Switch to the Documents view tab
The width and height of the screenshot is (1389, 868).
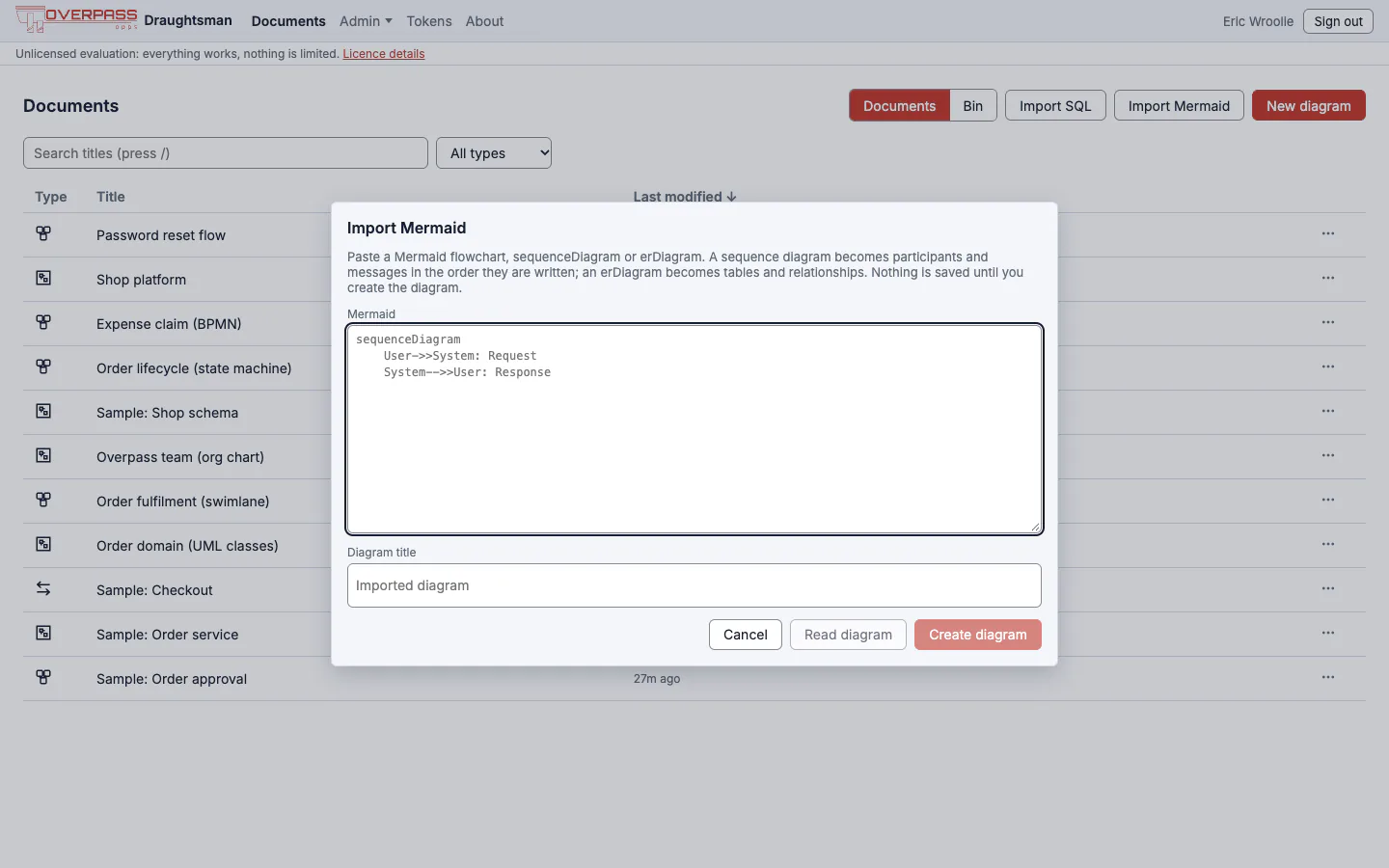(899, 106)
